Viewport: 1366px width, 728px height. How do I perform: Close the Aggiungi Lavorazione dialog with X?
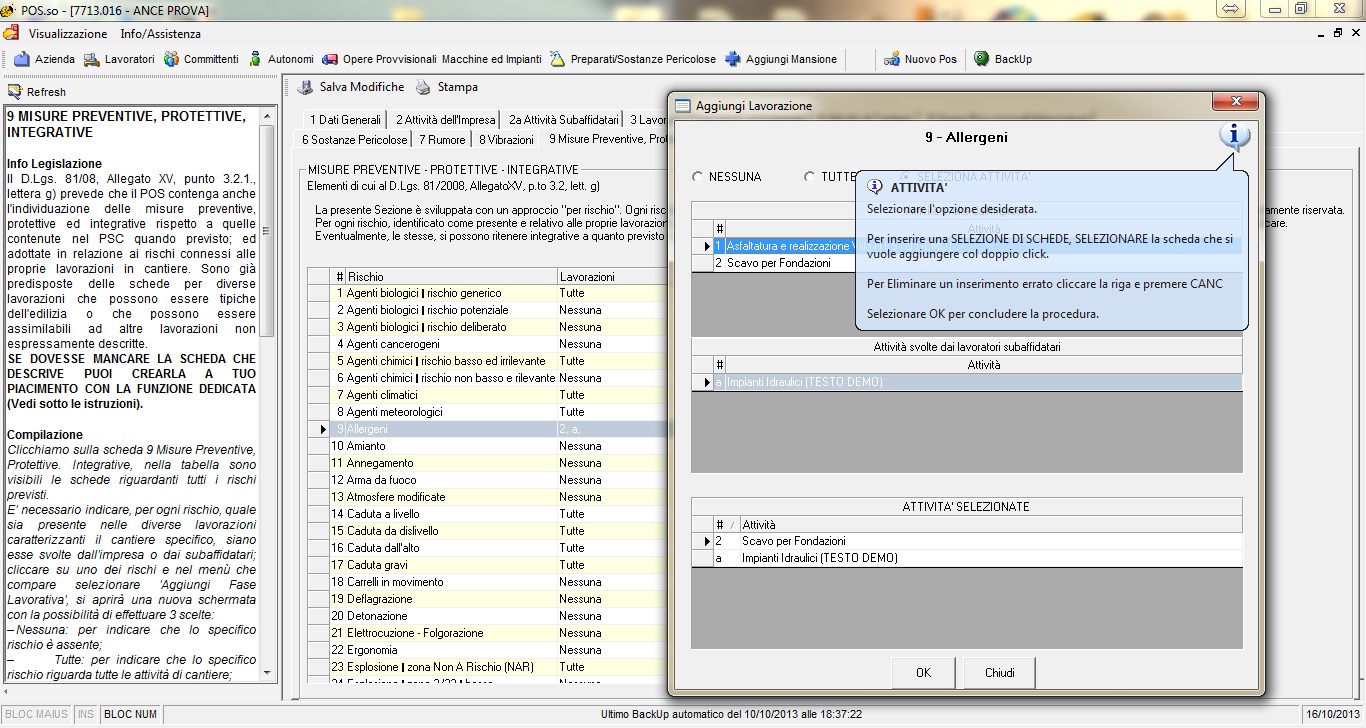(x=1236, y=102)
